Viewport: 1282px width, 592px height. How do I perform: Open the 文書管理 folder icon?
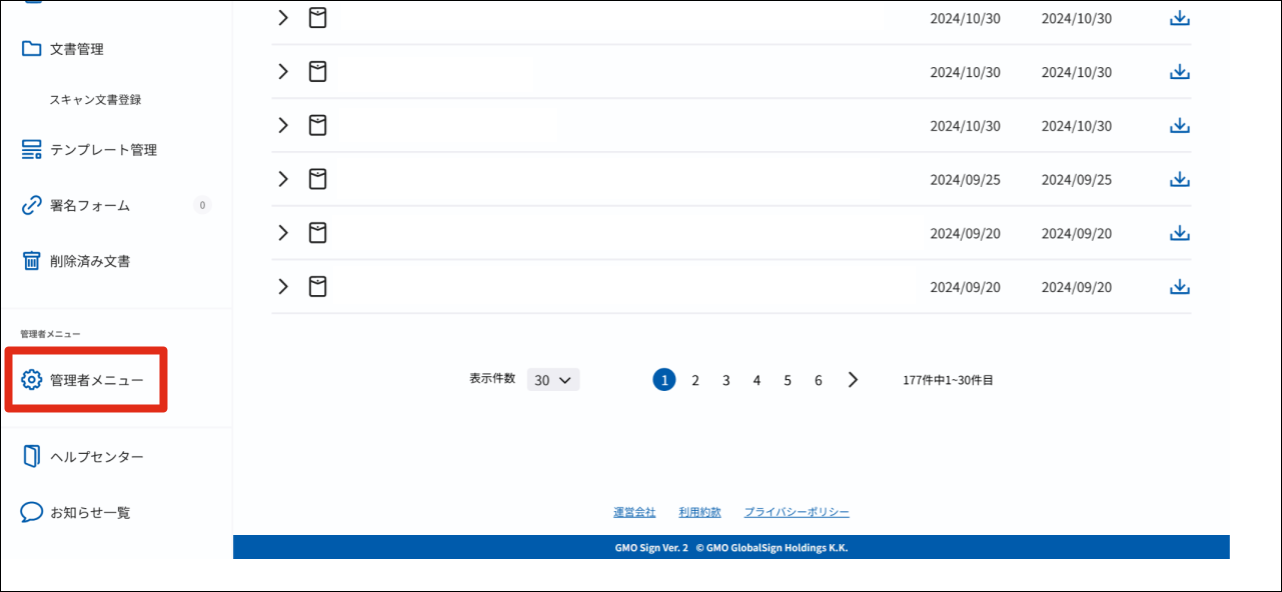[30, 48]
